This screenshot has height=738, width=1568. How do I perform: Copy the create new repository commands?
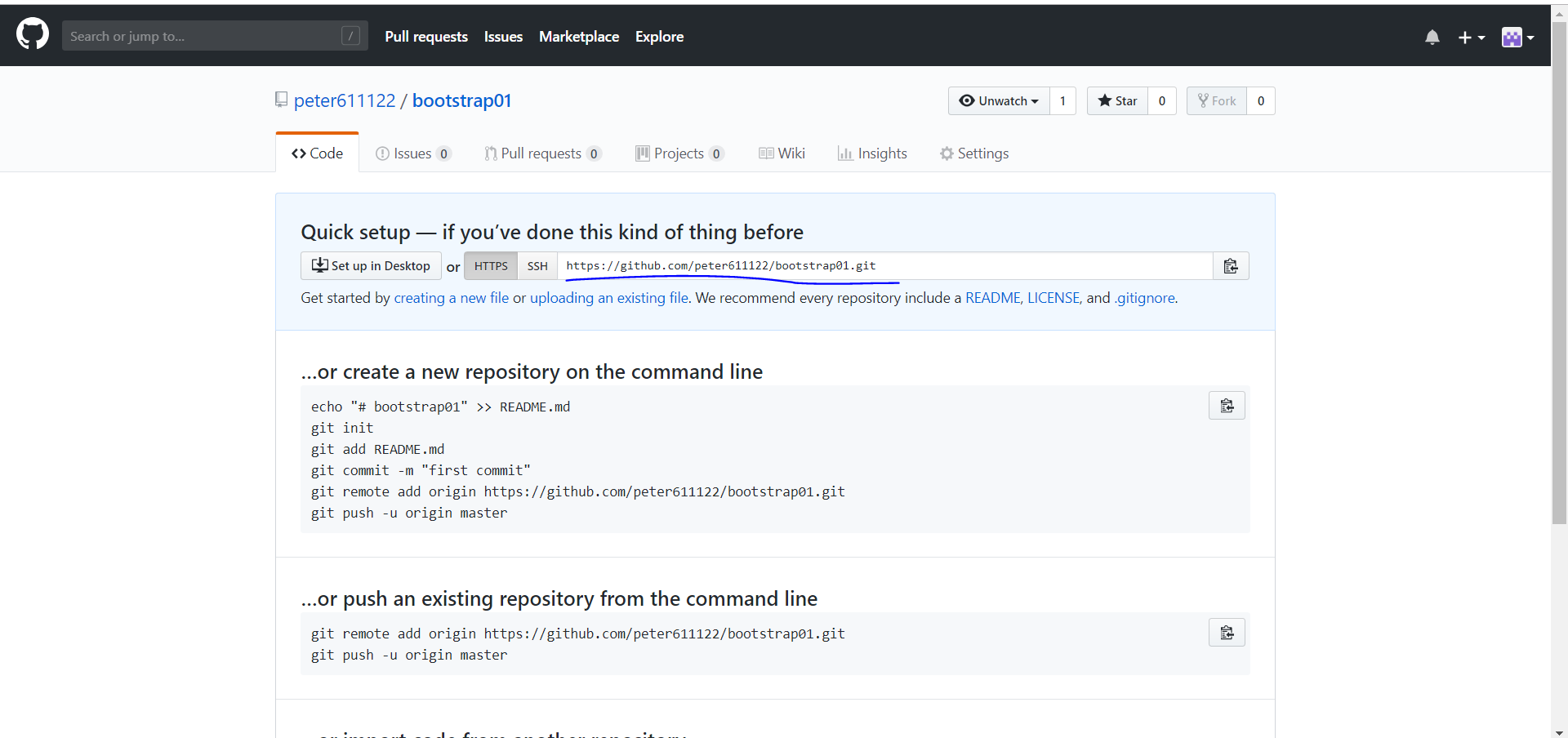point(1227,406)
